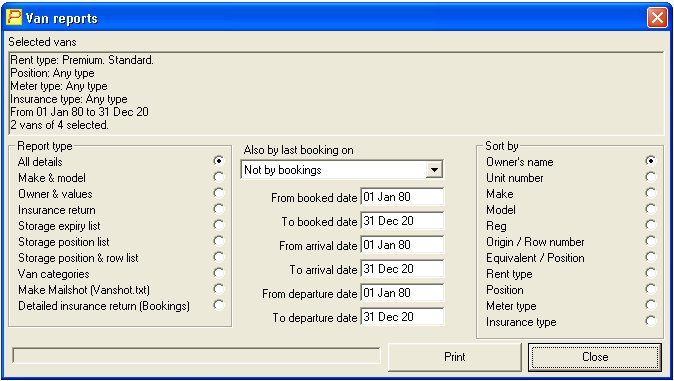Click the 'Also by last booking on' label

click(x=298, y=150)
